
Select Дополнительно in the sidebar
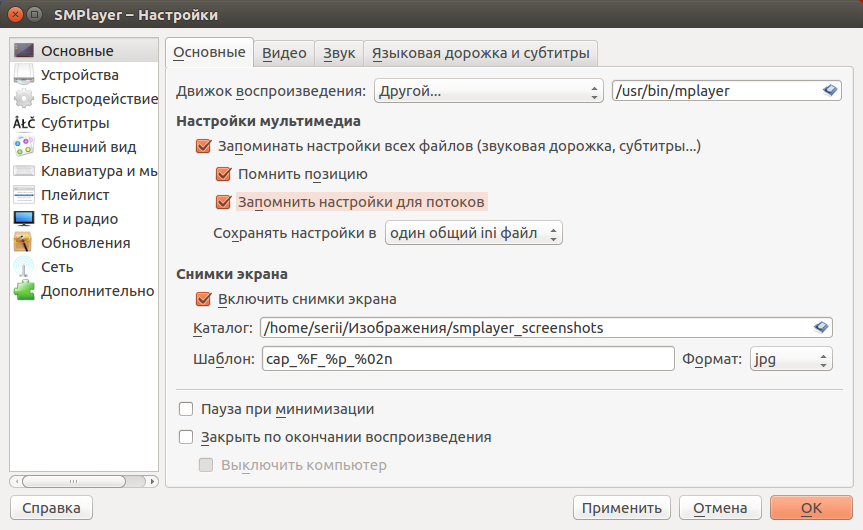84,291
